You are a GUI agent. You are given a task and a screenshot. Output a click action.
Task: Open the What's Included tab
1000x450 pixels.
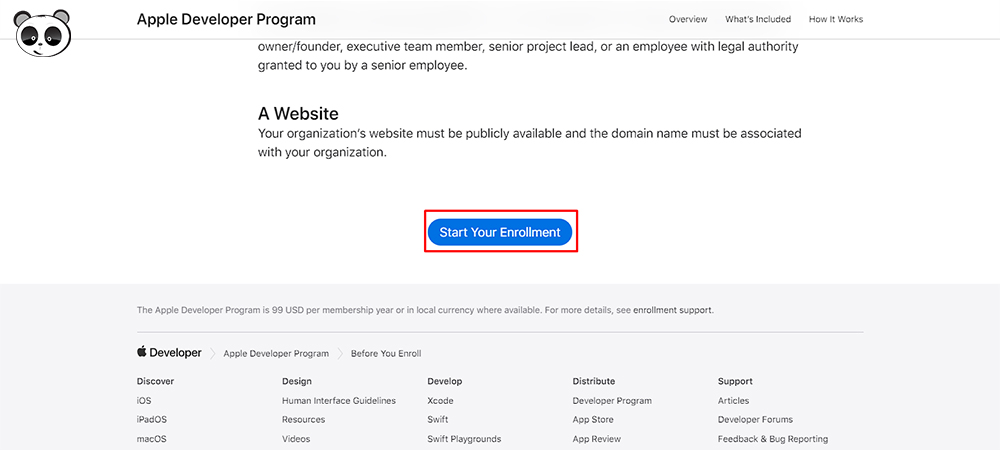point(758,19)
